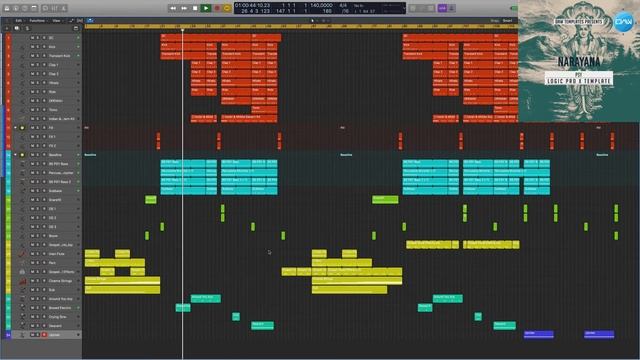Open the Snap mode dropdown
This screenshot has width=640, height=360.
[x=507, y=20]
